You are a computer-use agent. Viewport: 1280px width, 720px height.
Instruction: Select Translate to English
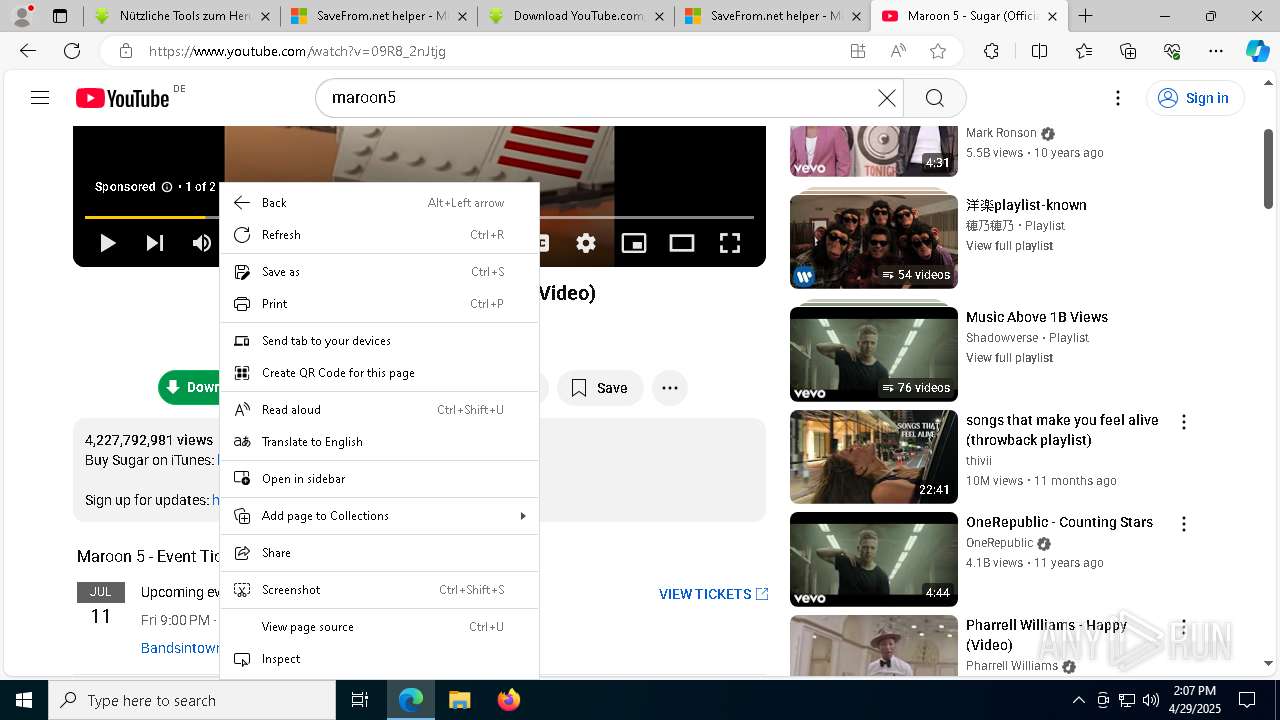click(379, 442)
